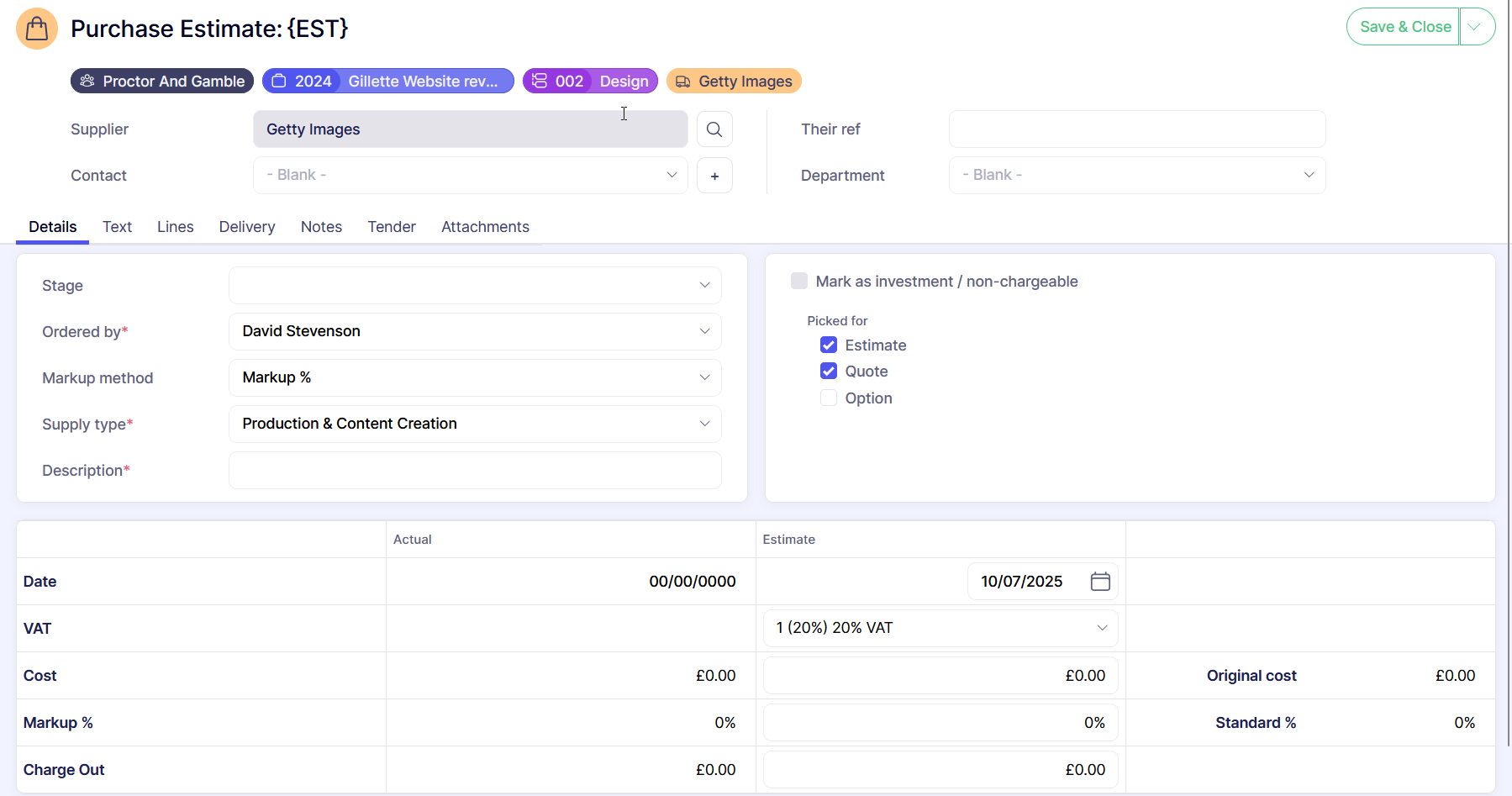Click the supplier search magnifier icon
Image resolution: width=1512 pixels, height=796 pixels.
(x=714, y=129)
